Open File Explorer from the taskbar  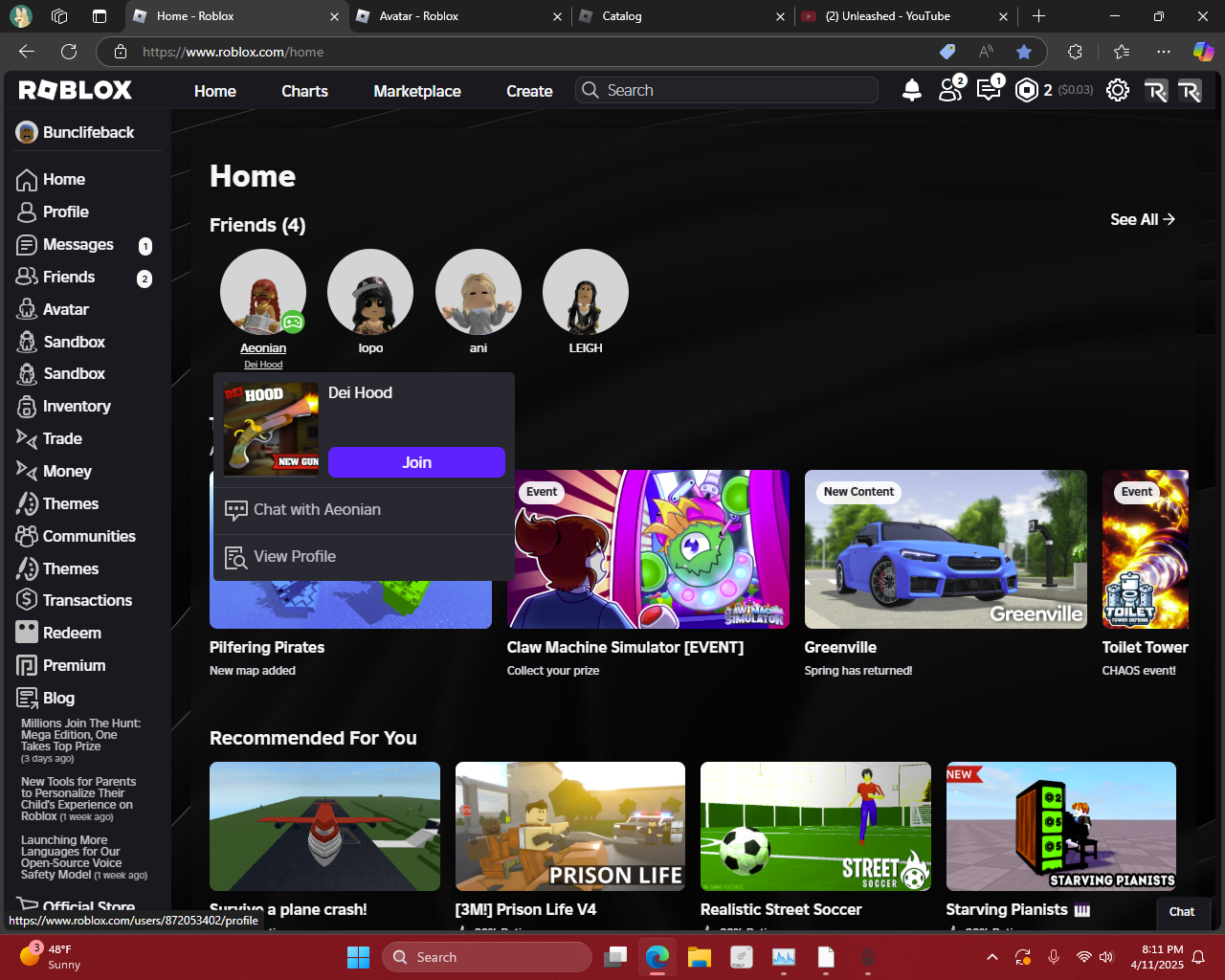point(699,957)
